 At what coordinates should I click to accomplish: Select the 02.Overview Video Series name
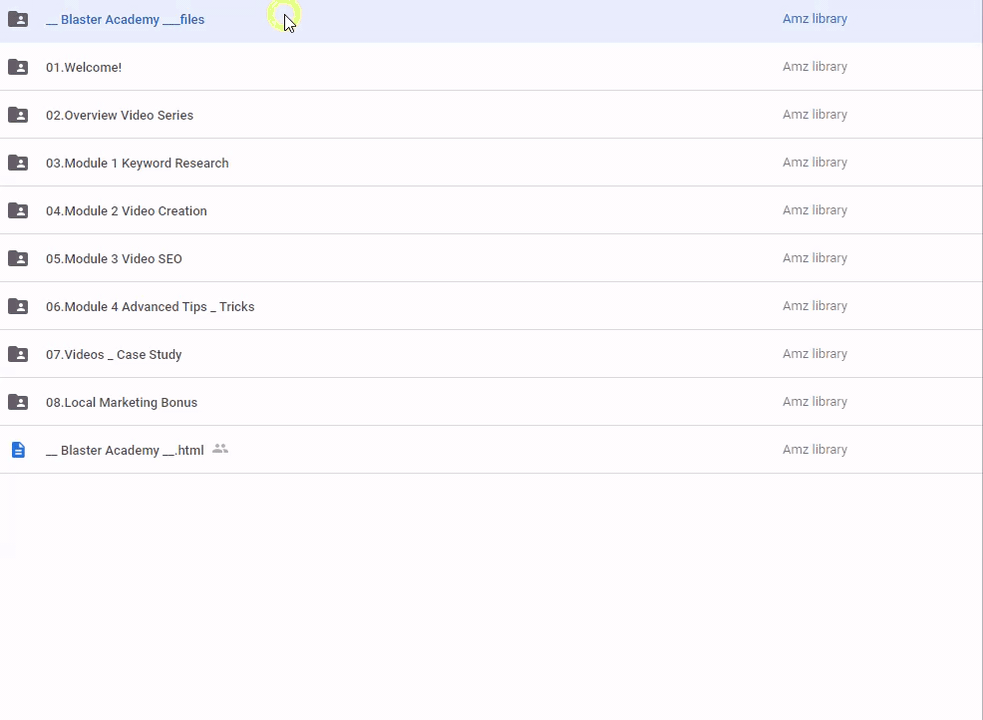[120, 116]
